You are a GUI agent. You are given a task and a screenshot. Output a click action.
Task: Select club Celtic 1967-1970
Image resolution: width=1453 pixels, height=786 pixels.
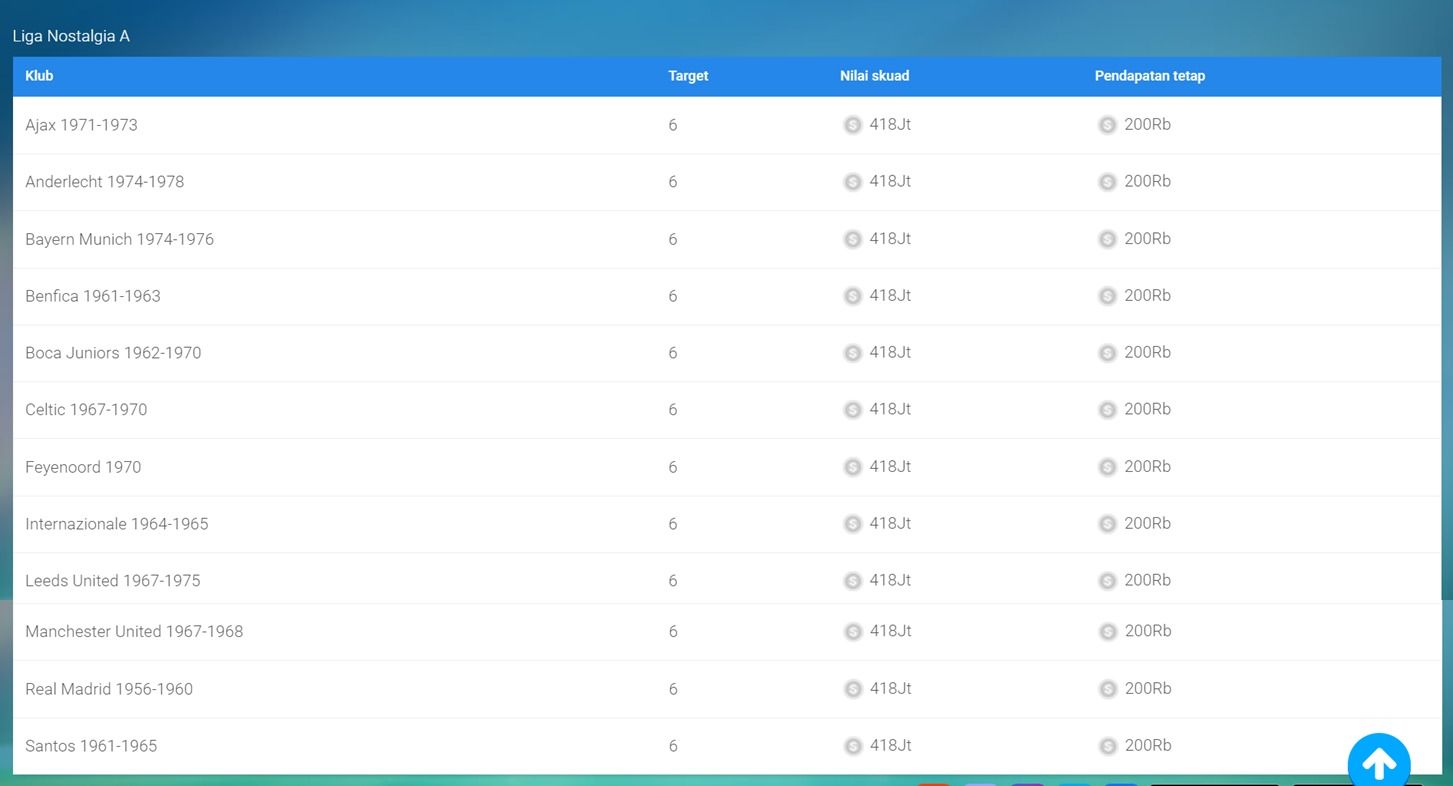pos(86,410)
